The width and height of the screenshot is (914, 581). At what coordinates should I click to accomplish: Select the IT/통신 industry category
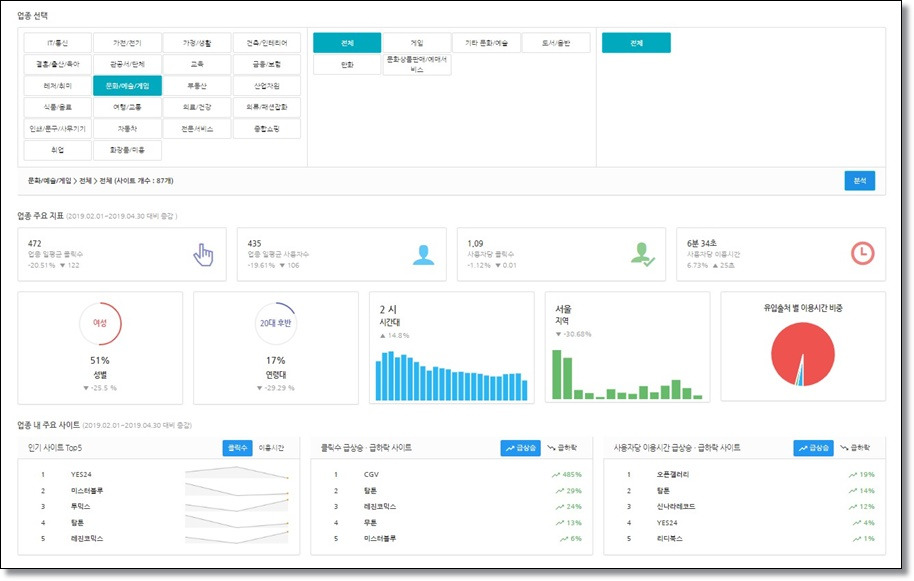coord(58,43)
